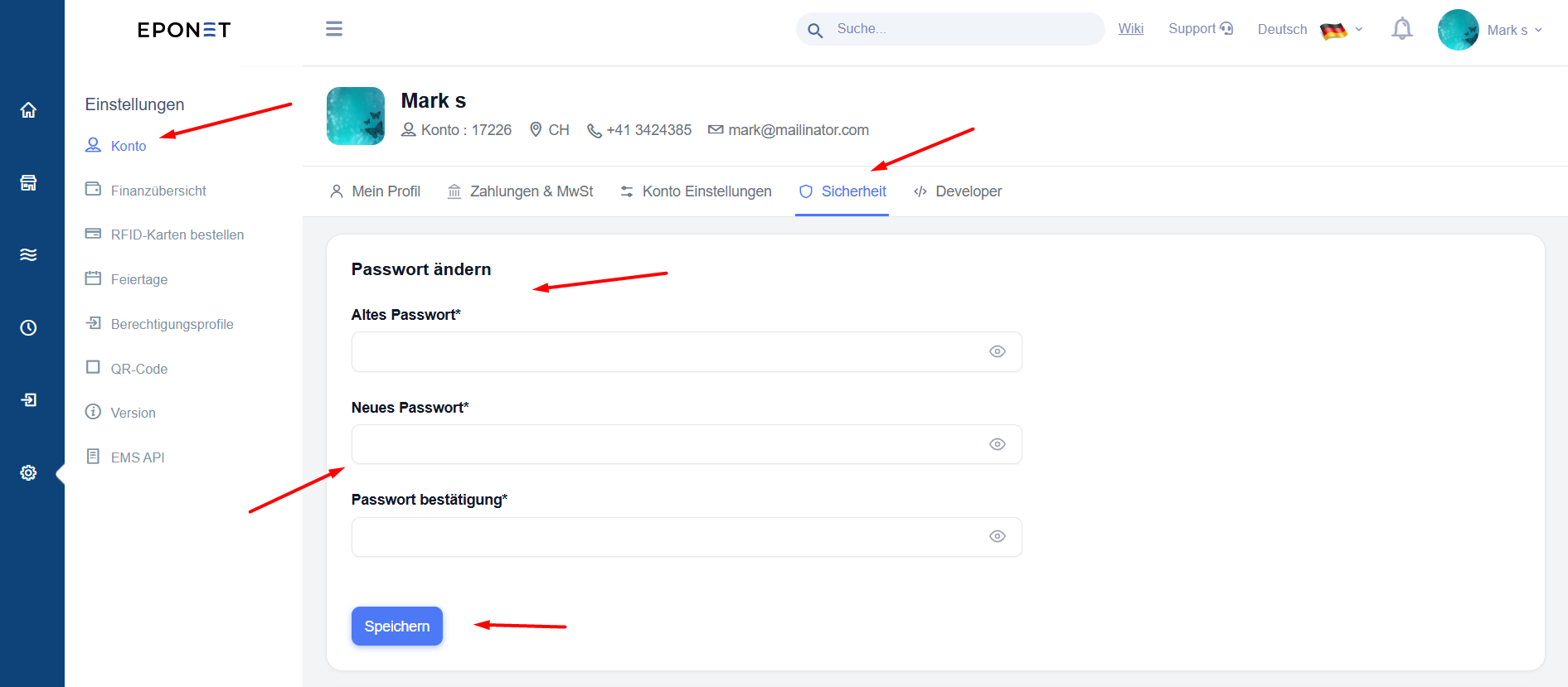
Task: Open RFID-Karten bestellen menu item
Action: (x=164, y=235)
